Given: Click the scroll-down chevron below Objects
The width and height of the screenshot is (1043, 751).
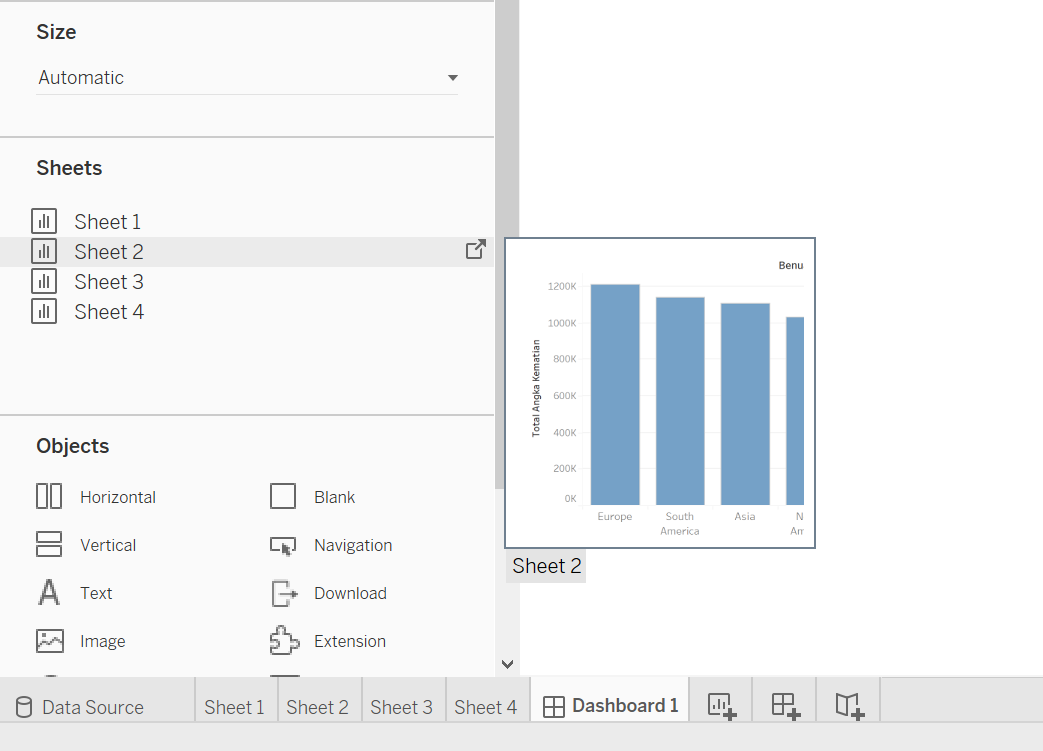Looking at the screenshot, I should pos(507,663).
